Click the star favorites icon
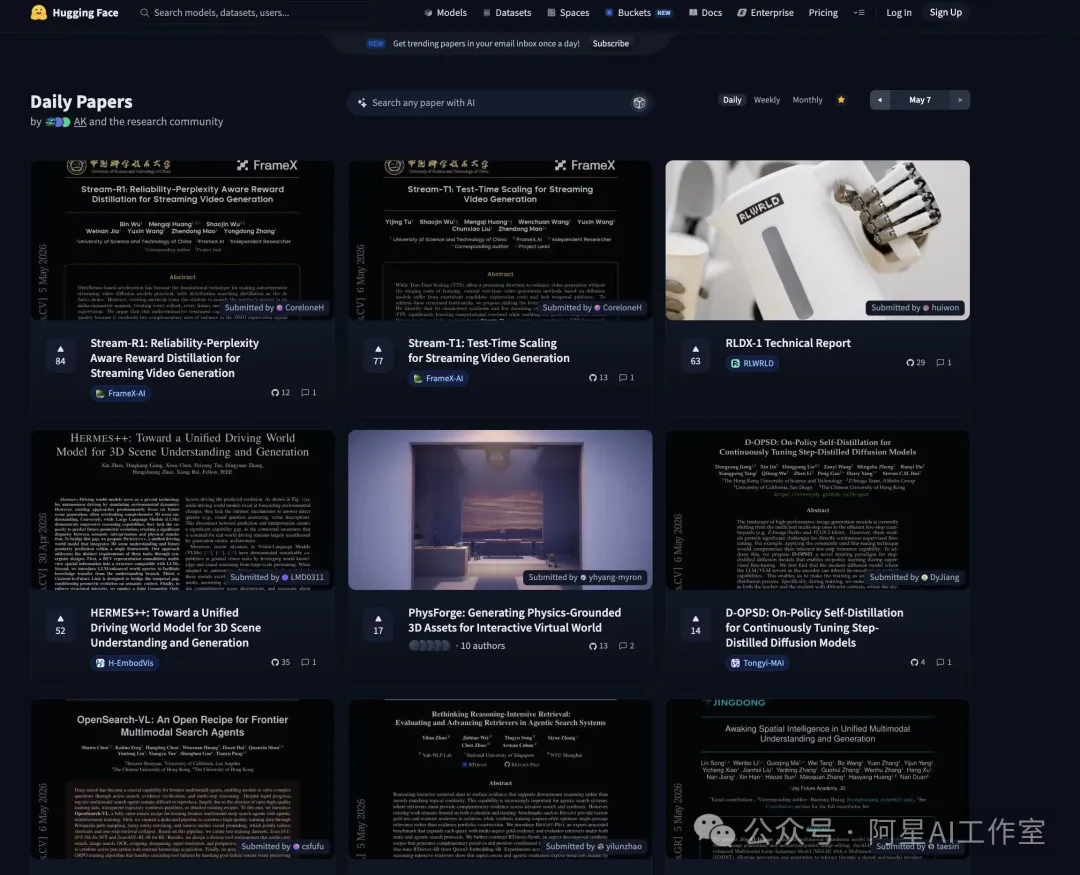 (841, 100)
